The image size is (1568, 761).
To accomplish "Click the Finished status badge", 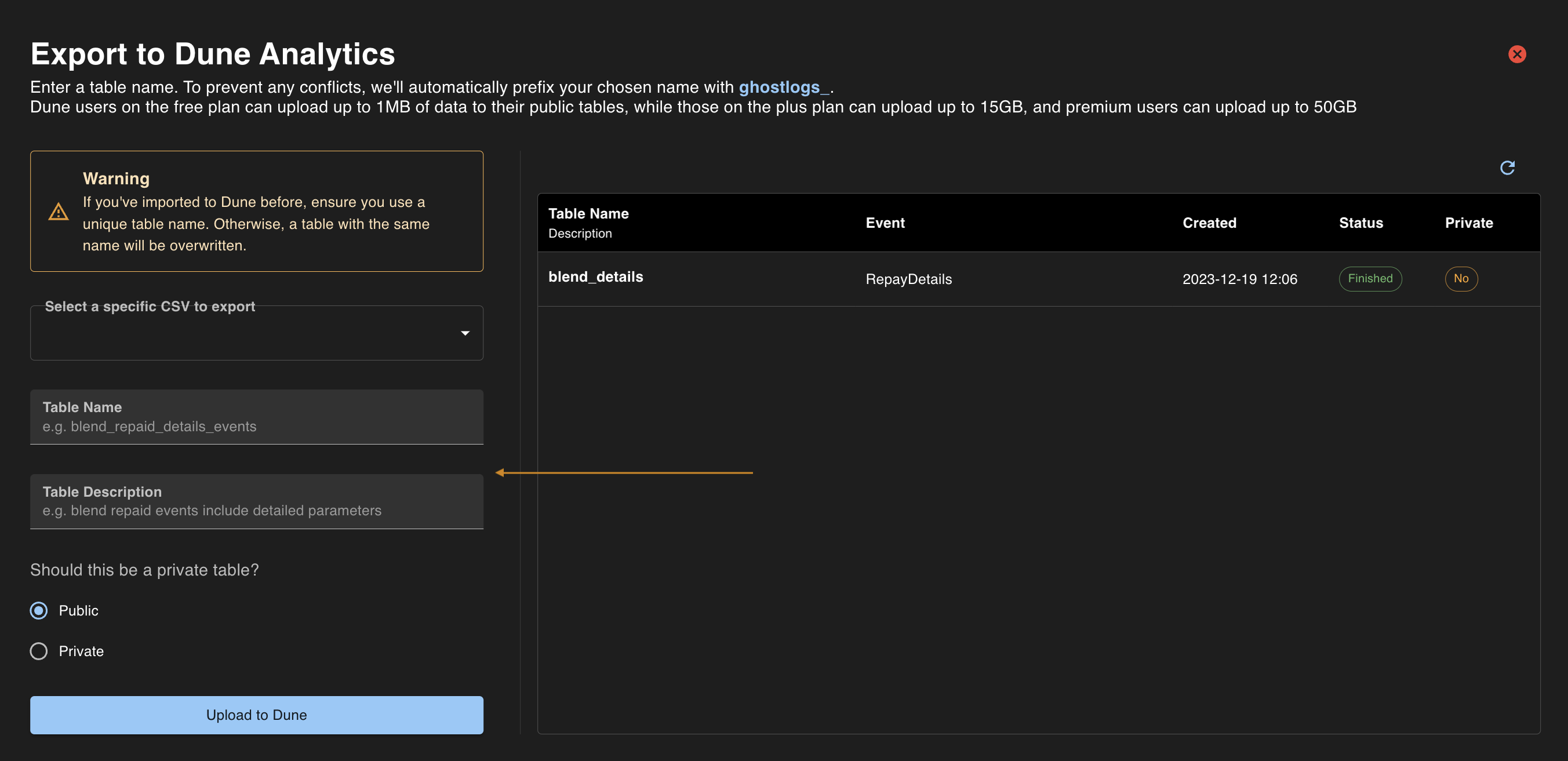I will point(1370,279).
